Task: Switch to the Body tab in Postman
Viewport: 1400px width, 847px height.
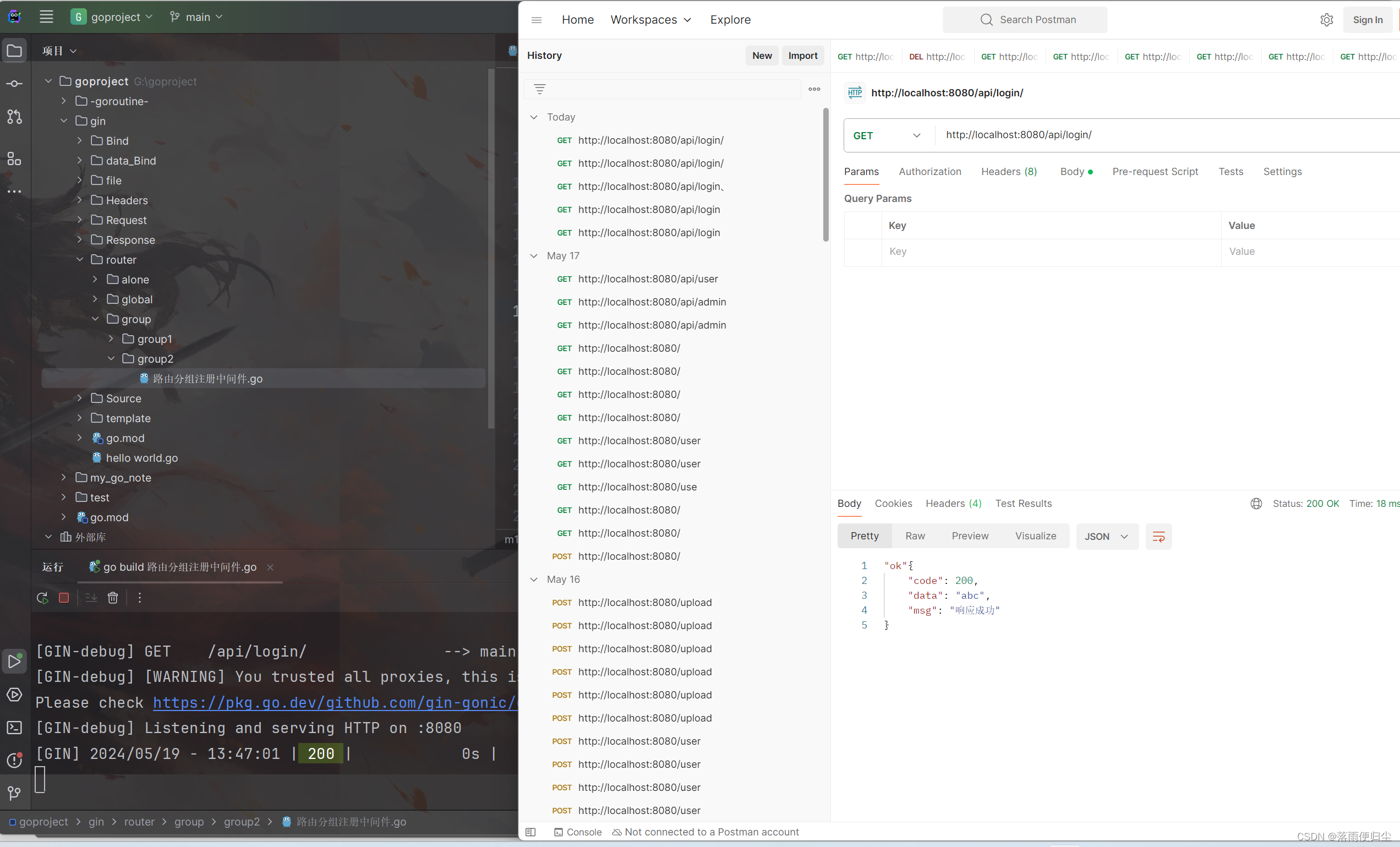Action: (x=1071, y=171)
